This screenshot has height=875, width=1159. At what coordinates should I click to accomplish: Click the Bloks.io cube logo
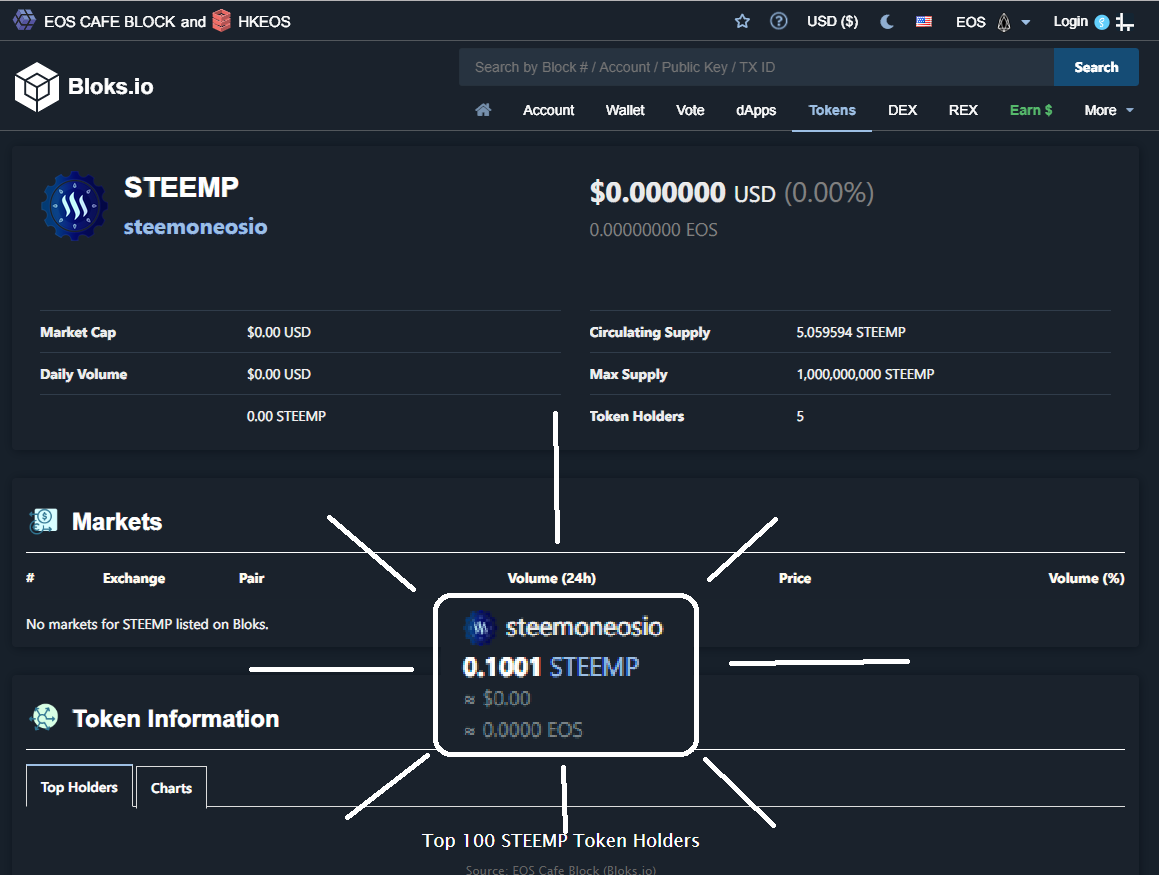pos(37,86)
